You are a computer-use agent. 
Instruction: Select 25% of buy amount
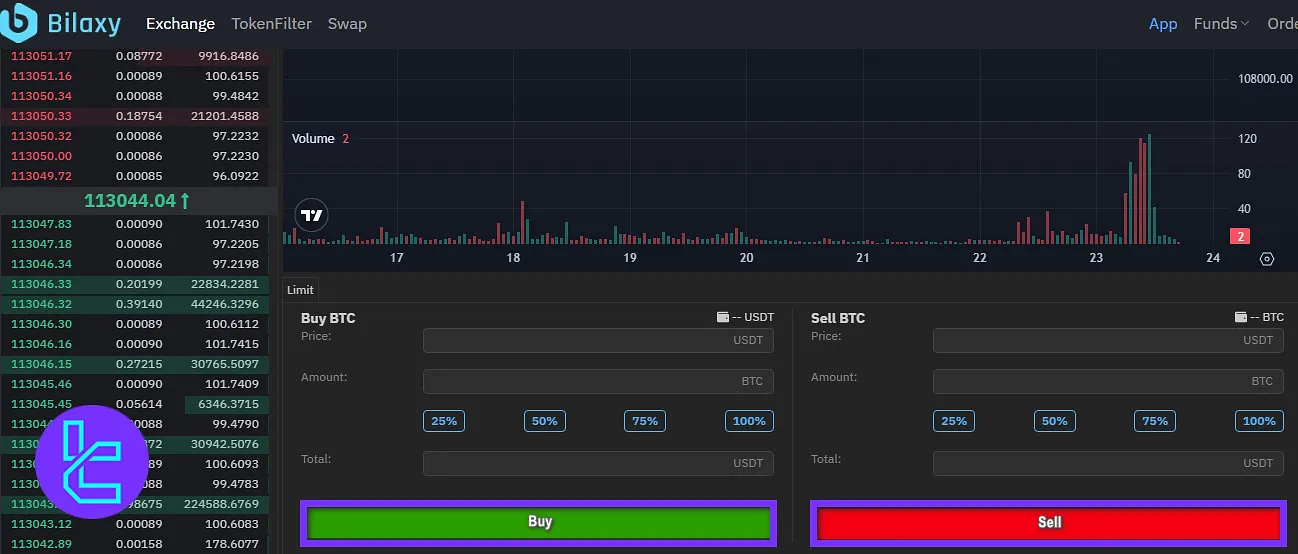[x=444, y=421]
